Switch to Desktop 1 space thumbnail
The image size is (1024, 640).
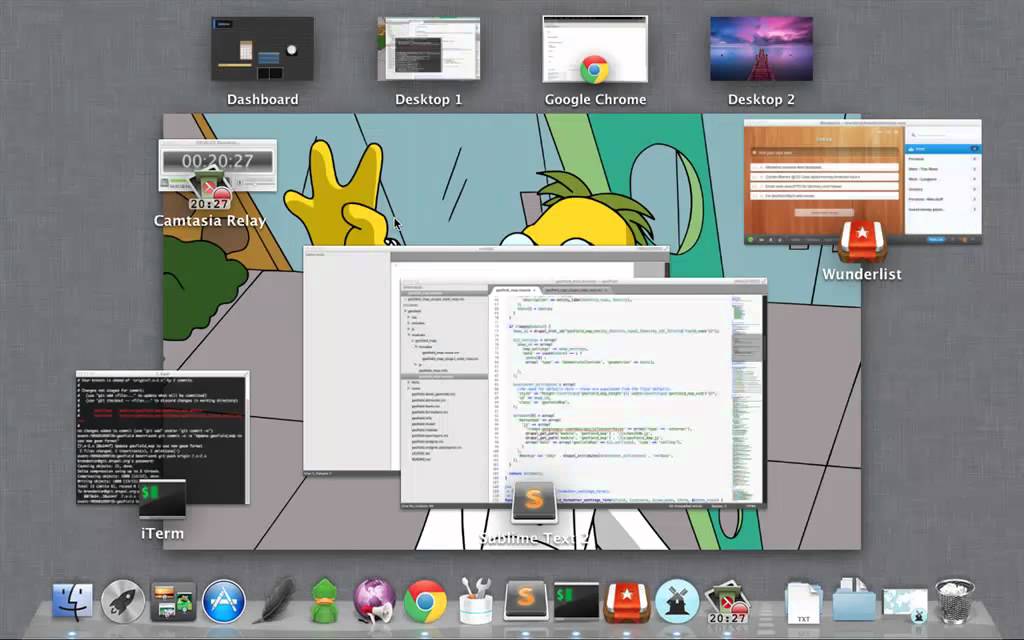coord(428,49)
